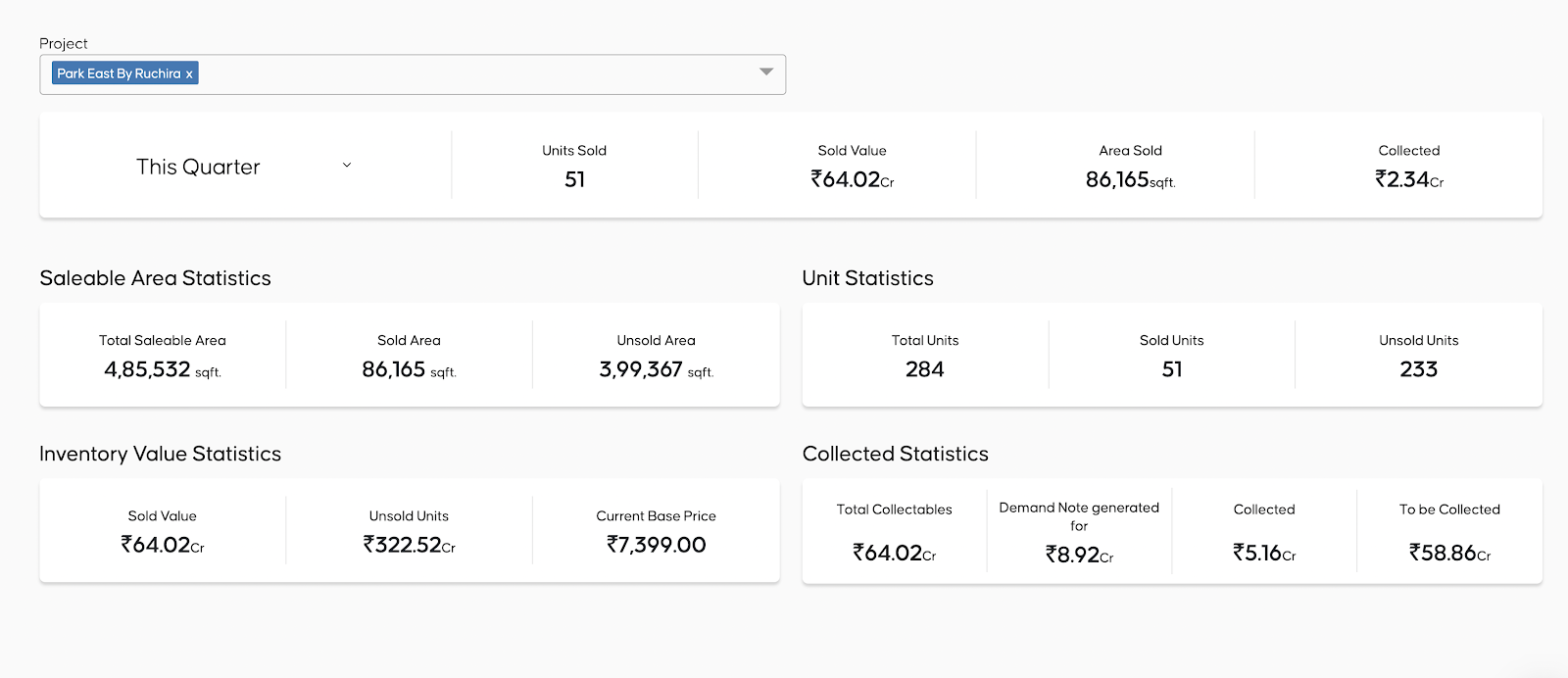Image resolution: width=1568 pixels, height=678 pixels.
Task: Click the Collected ₹5.16Cr statistic
Action: click(x=1264, y=553)
